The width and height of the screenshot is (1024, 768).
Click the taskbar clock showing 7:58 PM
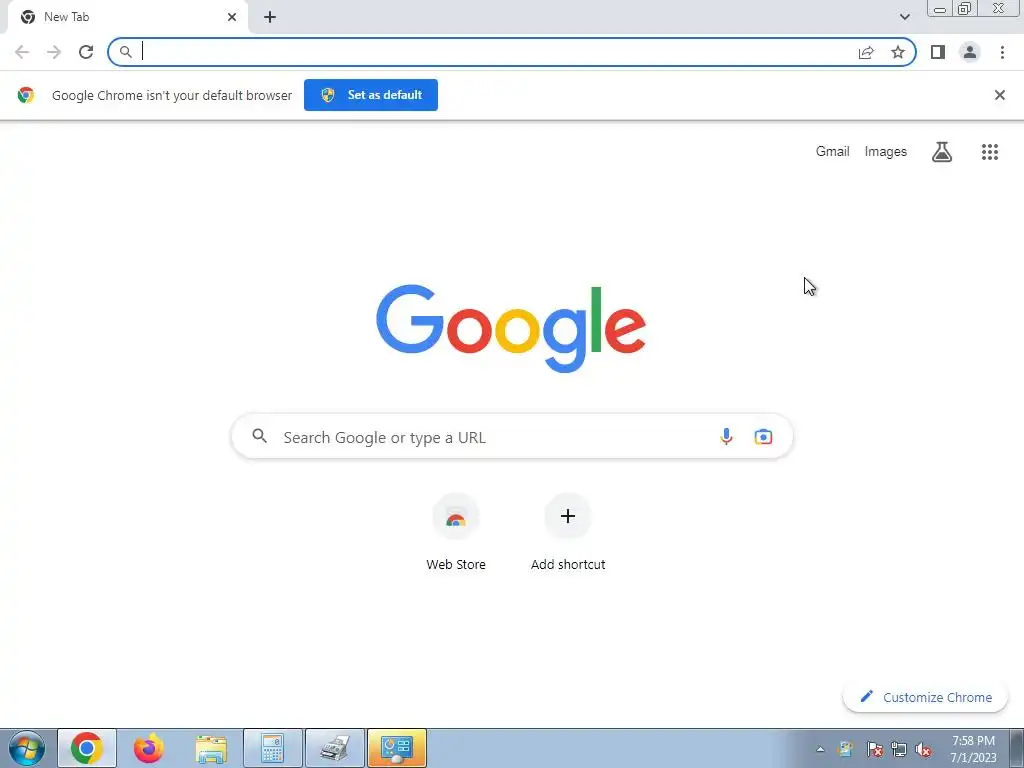point(973,749)
